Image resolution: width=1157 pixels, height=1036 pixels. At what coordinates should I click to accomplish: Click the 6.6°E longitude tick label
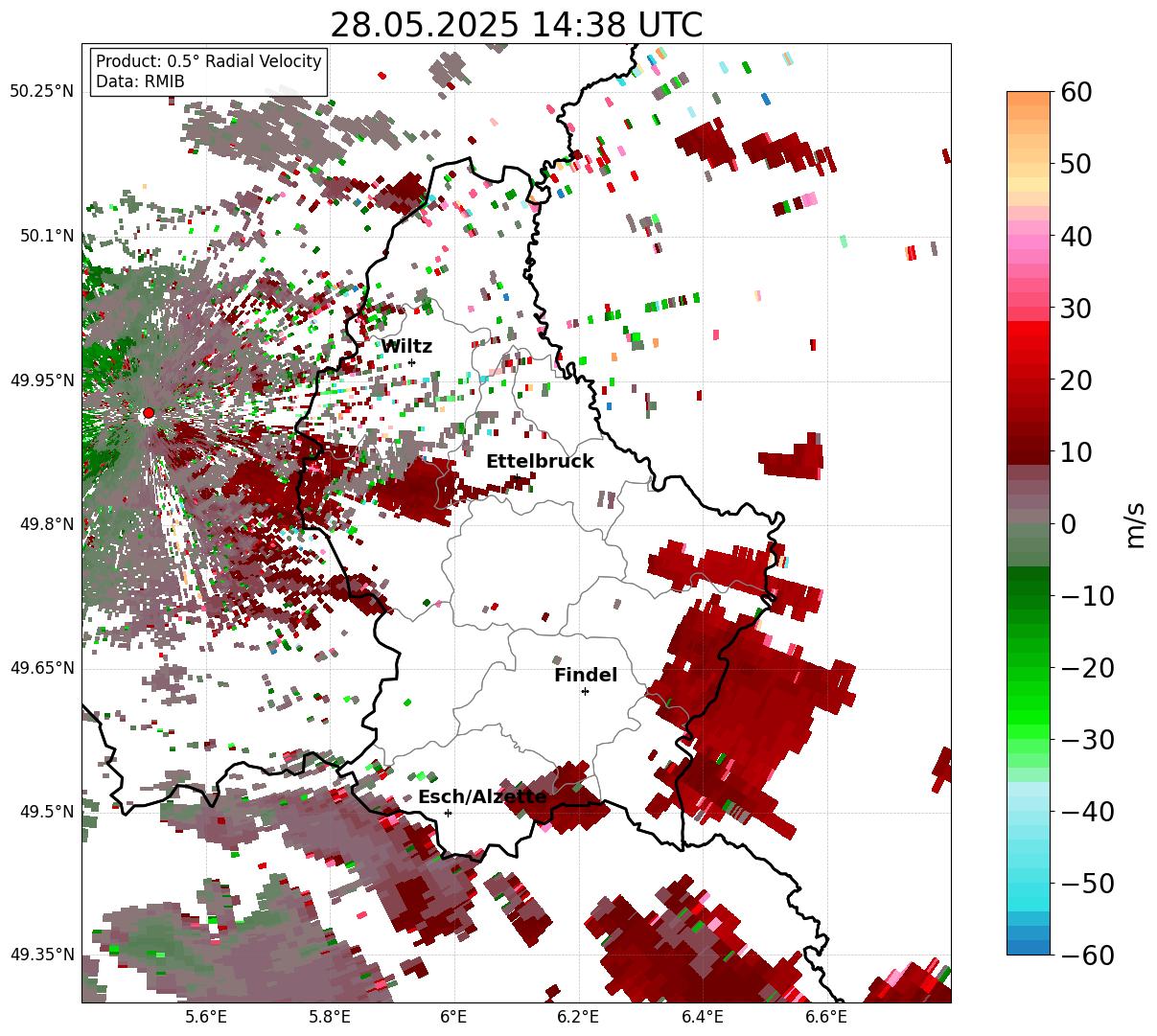coord(826,1016)
